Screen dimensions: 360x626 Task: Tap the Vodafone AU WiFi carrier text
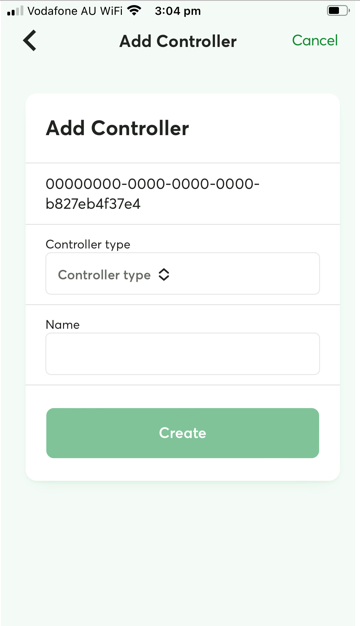click(x=75, y=11)
